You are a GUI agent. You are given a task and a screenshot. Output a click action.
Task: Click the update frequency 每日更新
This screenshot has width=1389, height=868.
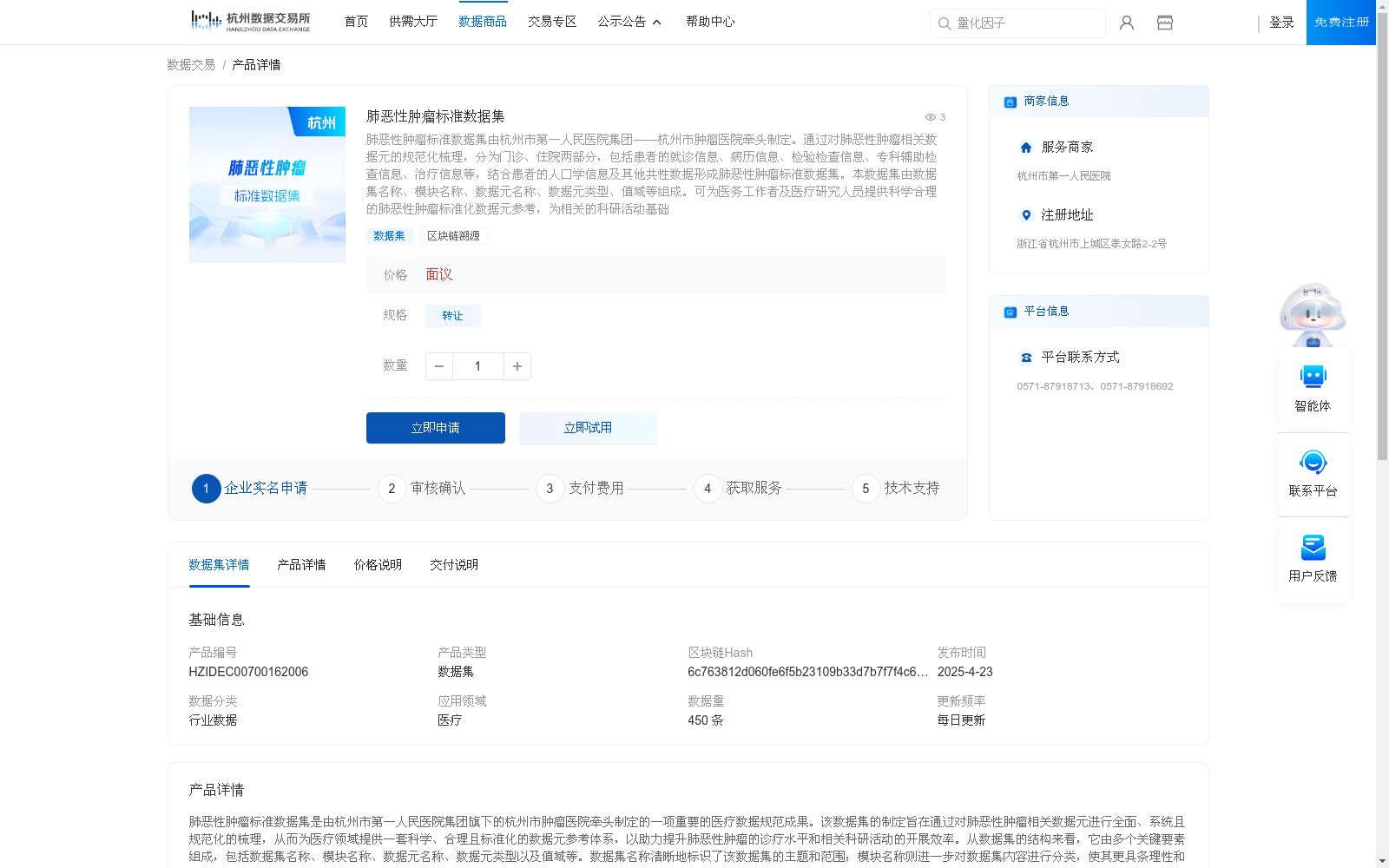(x=961, y=720)
